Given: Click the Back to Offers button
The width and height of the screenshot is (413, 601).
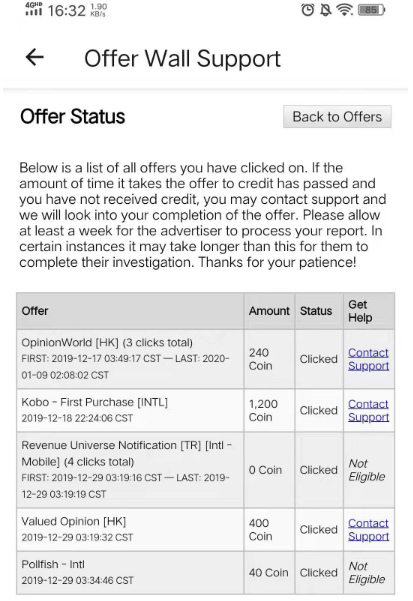Looking at the screenshot, I should point(337,117).
